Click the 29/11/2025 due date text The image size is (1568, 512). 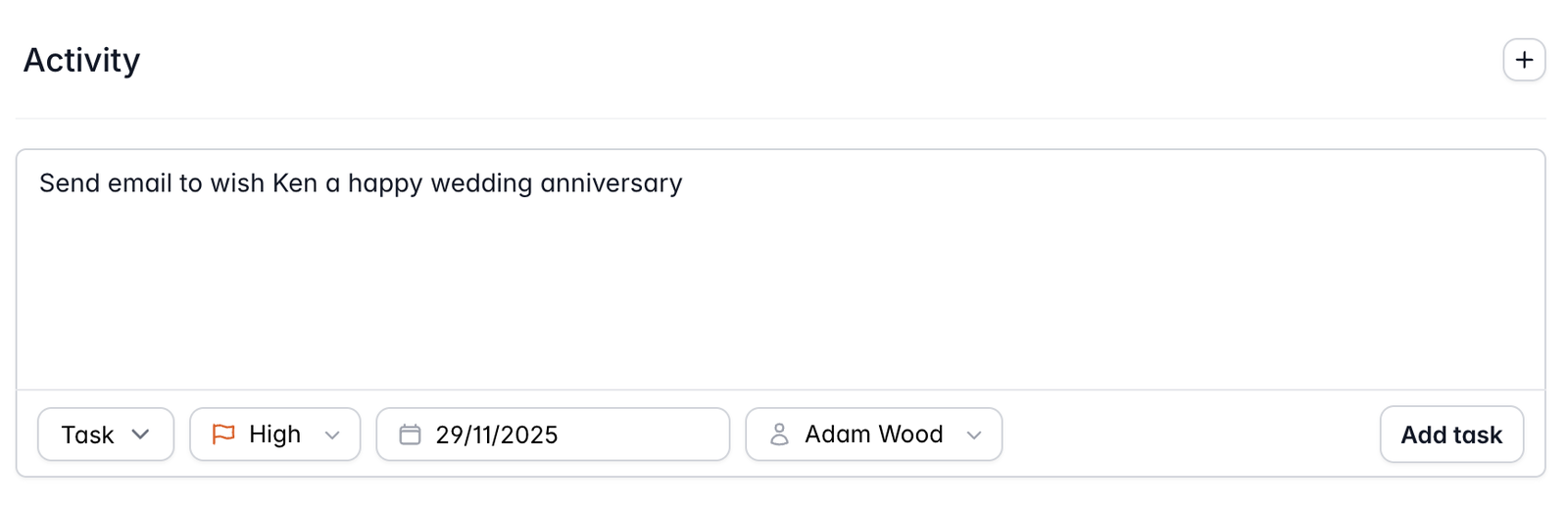tap(496, 435)
